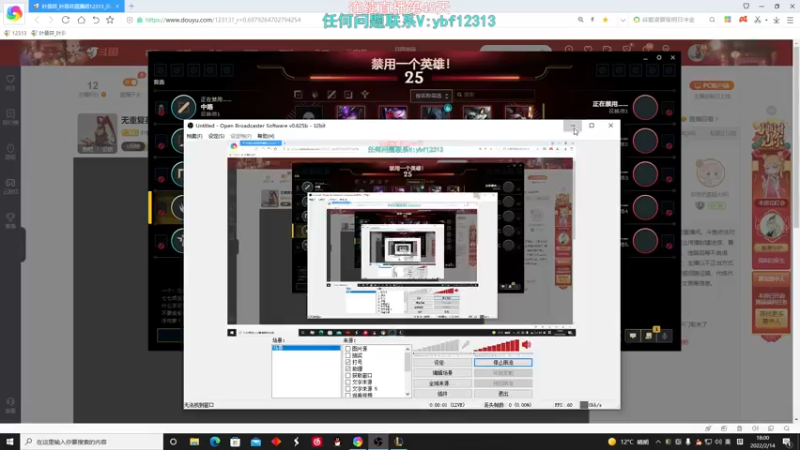Select bottom lane role filter icon
Viewport: 800px width, 450px height.
348,95
